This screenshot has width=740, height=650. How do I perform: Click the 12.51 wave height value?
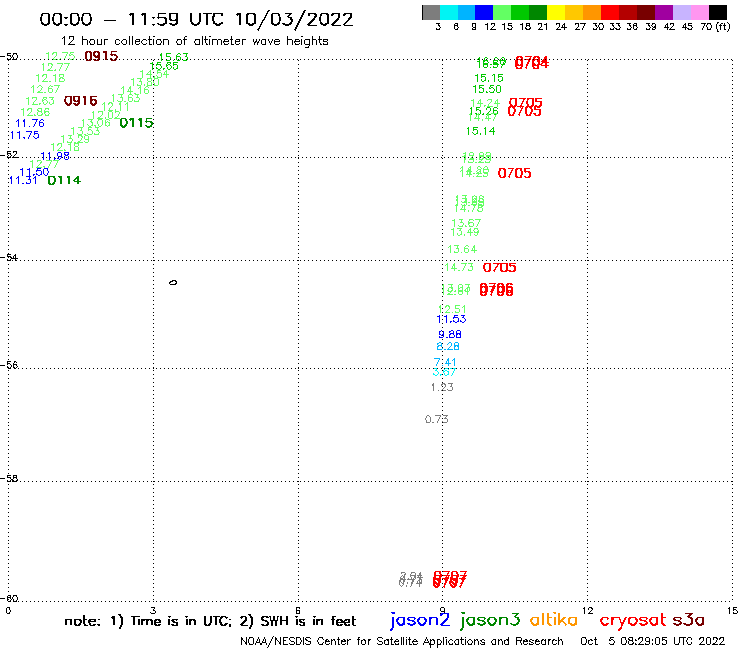pyautogui.click(x=452, y=309)
